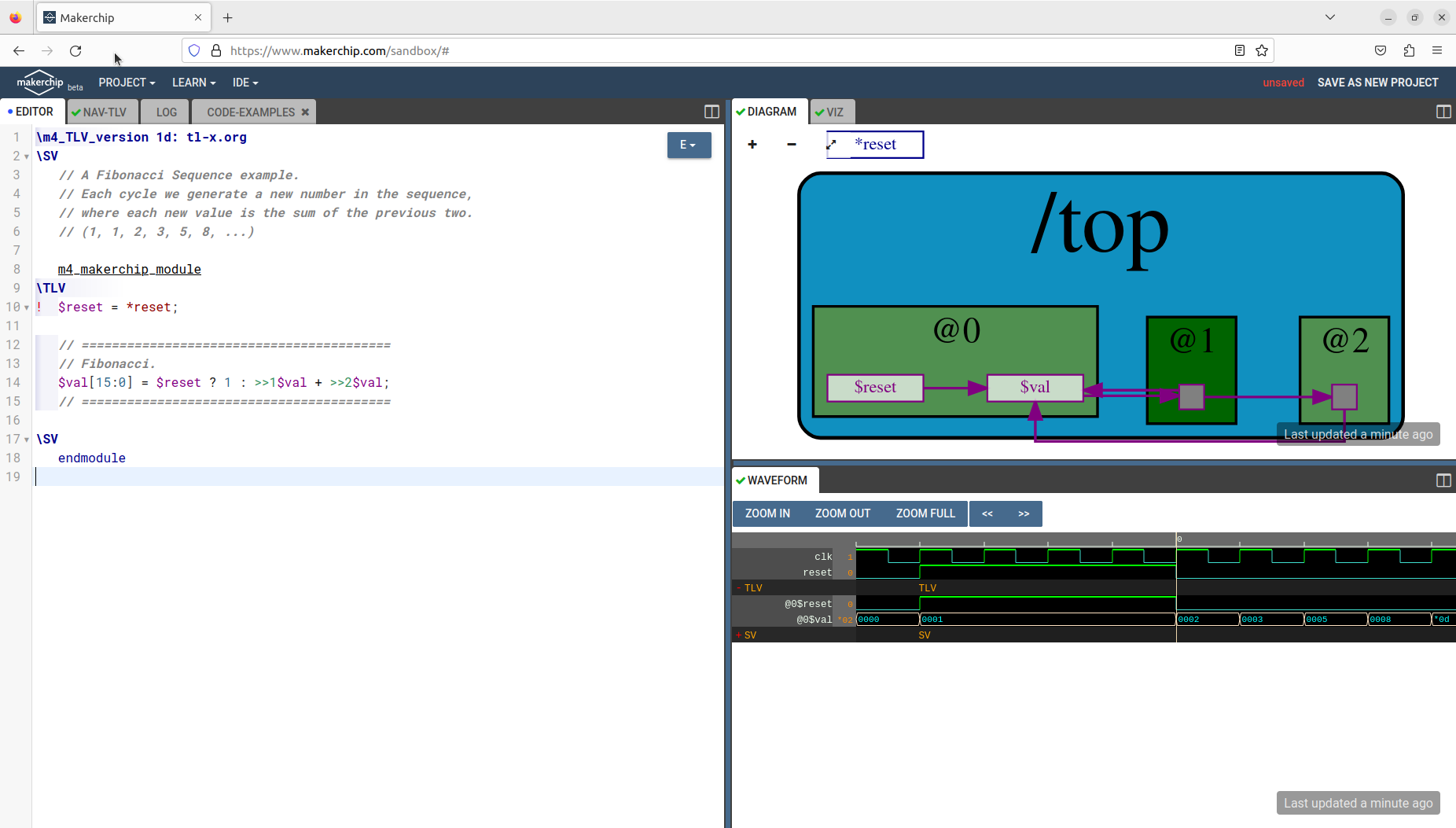Show site security lock info

[216, 50]
